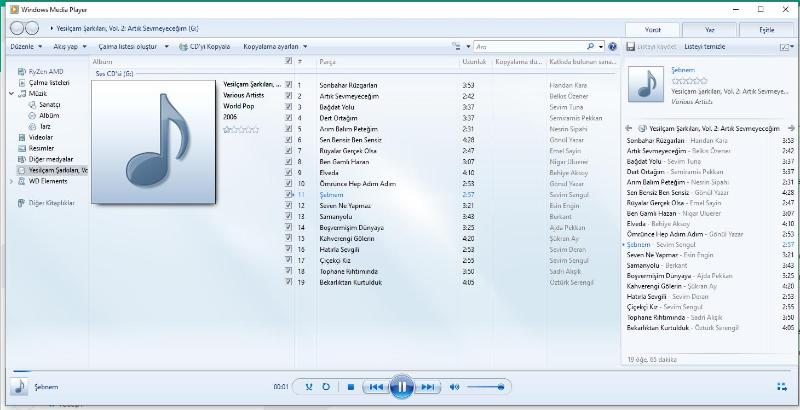Viewport: 800px width, 410px height.
Task: Uncheck track 5 Arım Balım Peteğim
Action: tap(289, 129)
